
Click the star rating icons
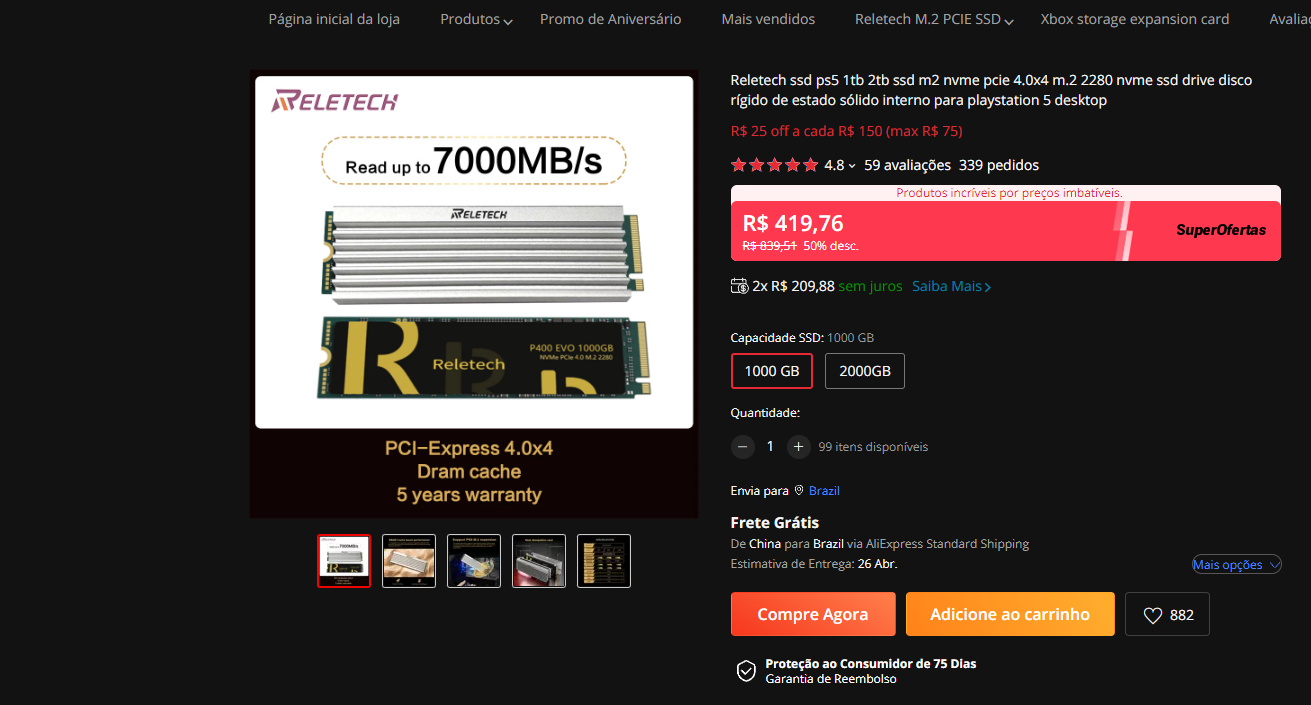coord(774,165)
